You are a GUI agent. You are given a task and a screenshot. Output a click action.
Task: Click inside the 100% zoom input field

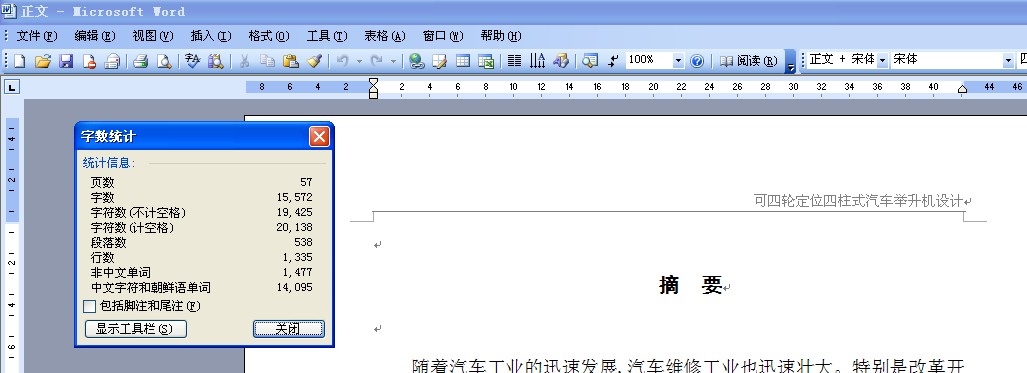[x=648, y=60]
